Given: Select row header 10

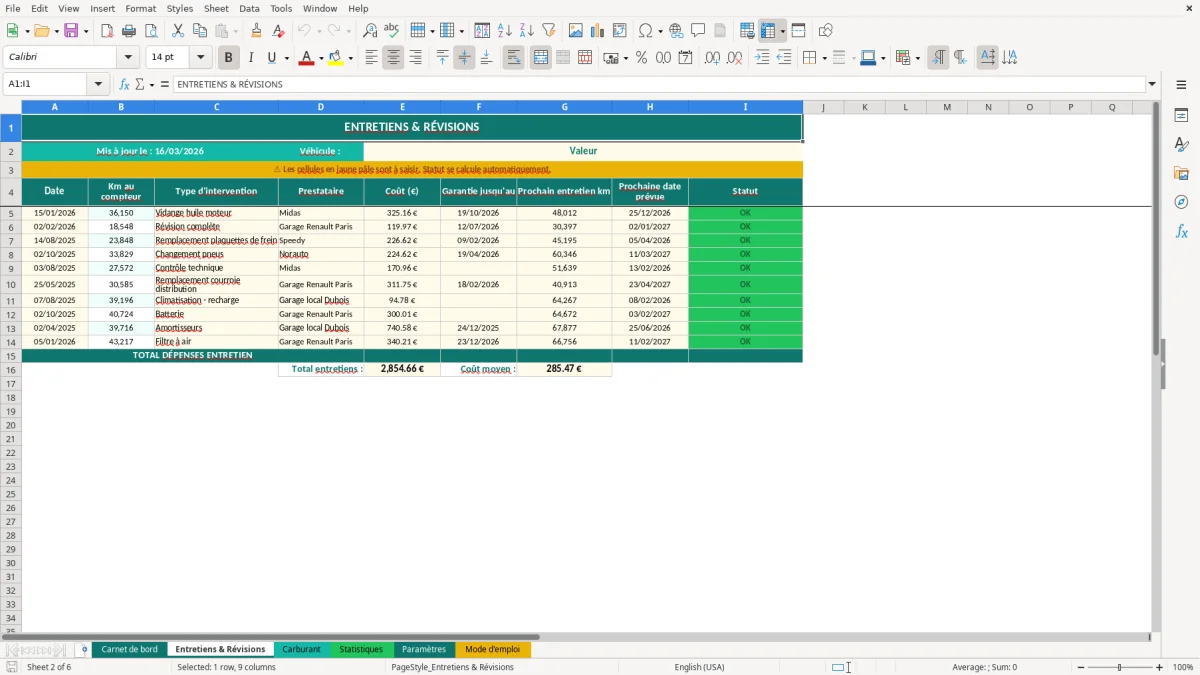Looking at the screenshot, I should click(11, 284).
